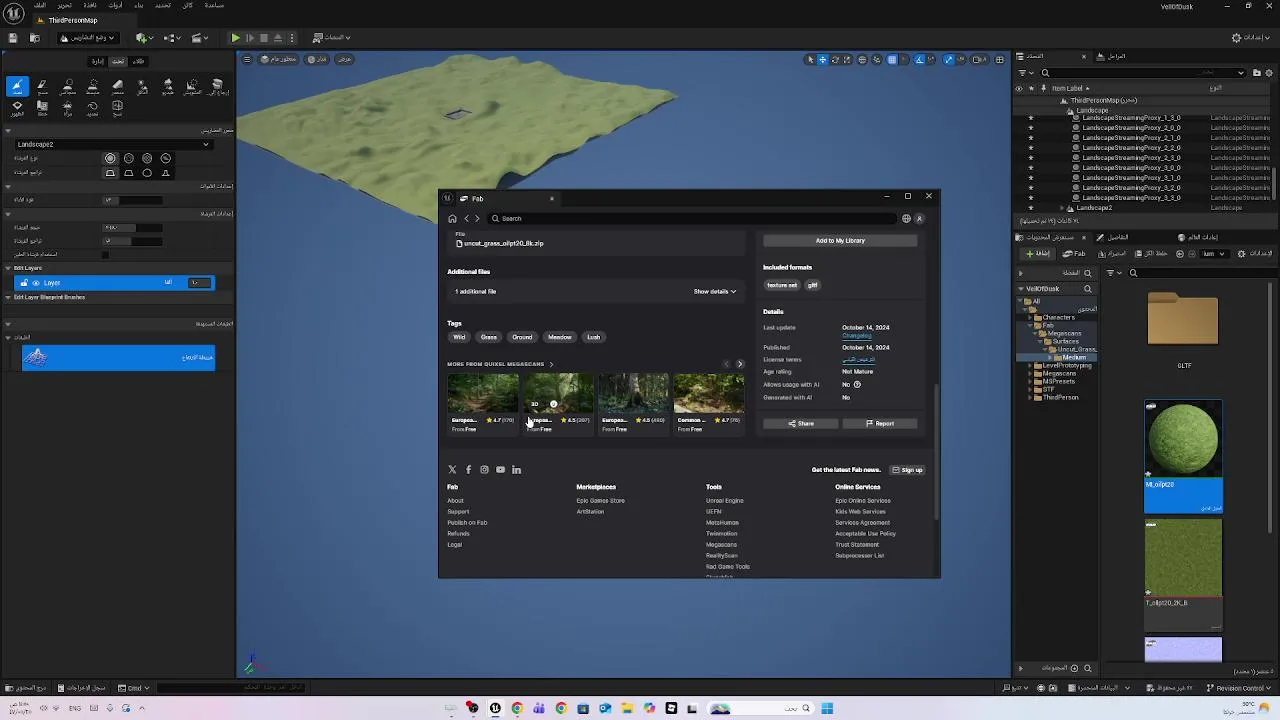Open Fab's LinkedIn social icon
This screenshot has height=720, width=1280.
(516, 469)
